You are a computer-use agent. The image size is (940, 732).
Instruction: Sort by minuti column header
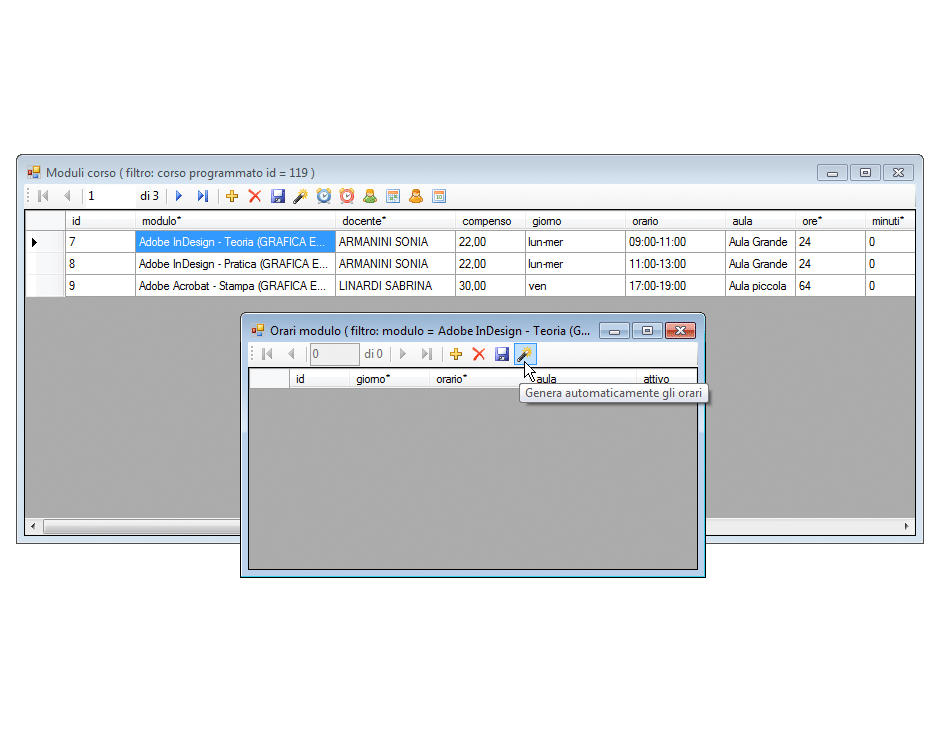tap(890, 221)
